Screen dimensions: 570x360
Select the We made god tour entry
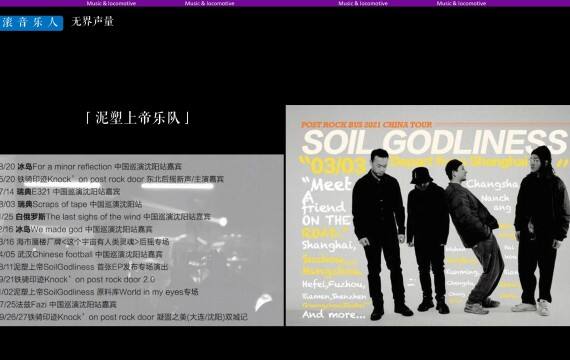(76, 229)
